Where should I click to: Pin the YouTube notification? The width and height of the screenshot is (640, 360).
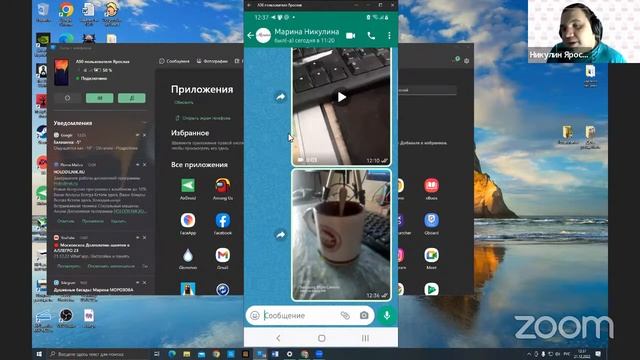point(138,238)
